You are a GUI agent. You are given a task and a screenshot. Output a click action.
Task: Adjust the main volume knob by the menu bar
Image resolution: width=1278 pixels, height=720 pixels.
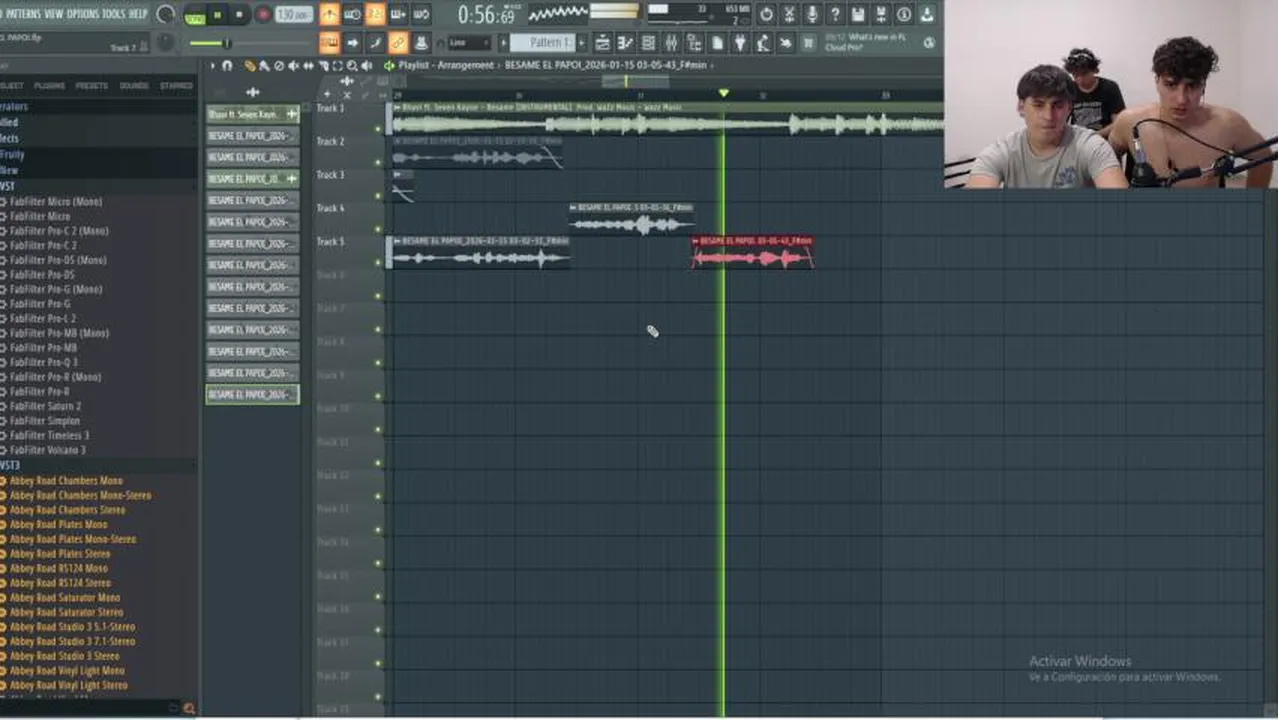point(165,15)
